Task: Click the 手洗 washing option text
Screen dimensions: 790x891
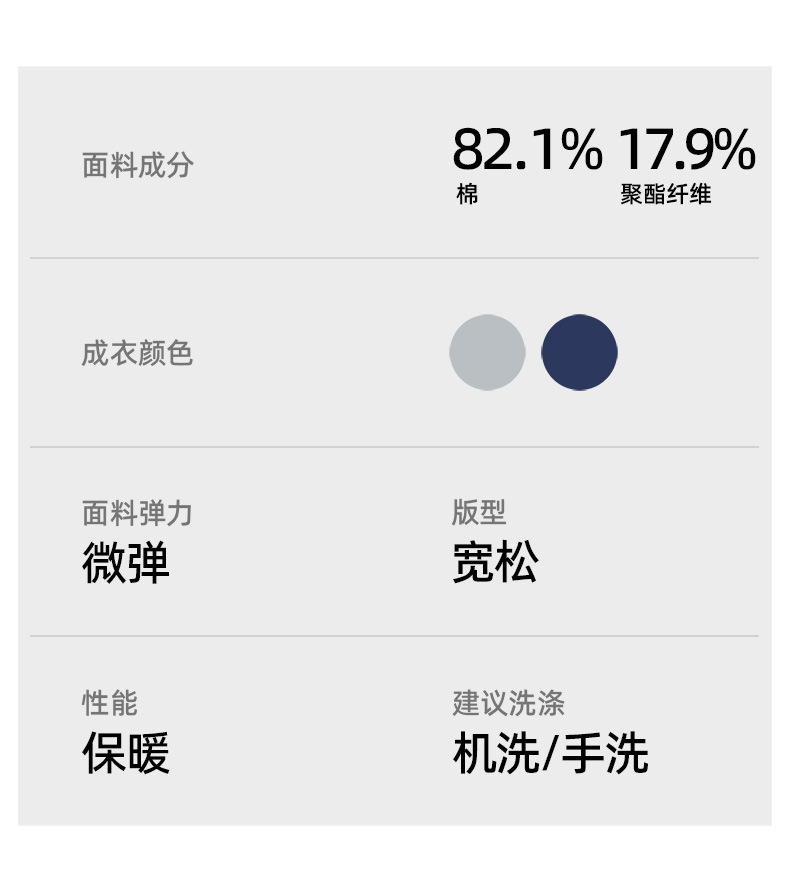Action: coord(604,753)
